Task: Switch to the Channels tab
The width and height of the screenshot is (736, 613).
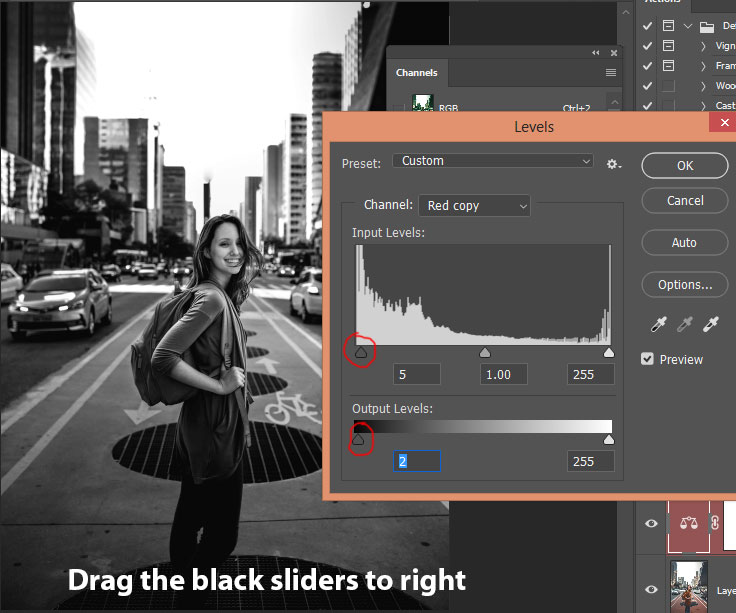Action: (x=416, y=73)
